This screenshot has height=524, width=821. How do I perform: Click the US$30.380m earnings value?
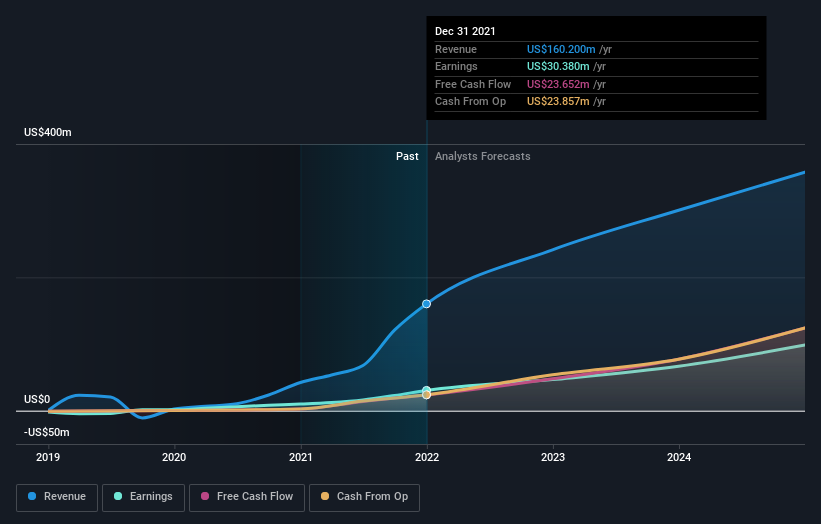[558, 66]
